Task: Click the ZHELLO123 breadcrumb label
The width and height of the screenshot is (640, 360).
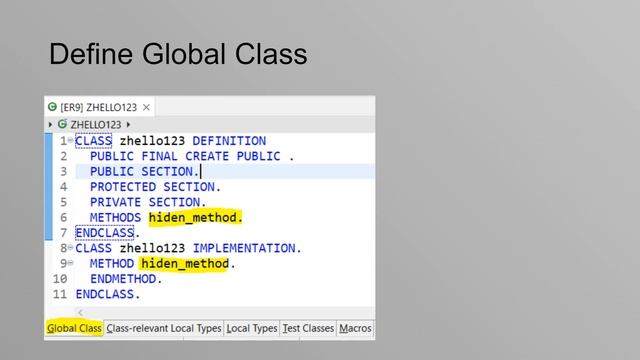Action: pos(96,124)
